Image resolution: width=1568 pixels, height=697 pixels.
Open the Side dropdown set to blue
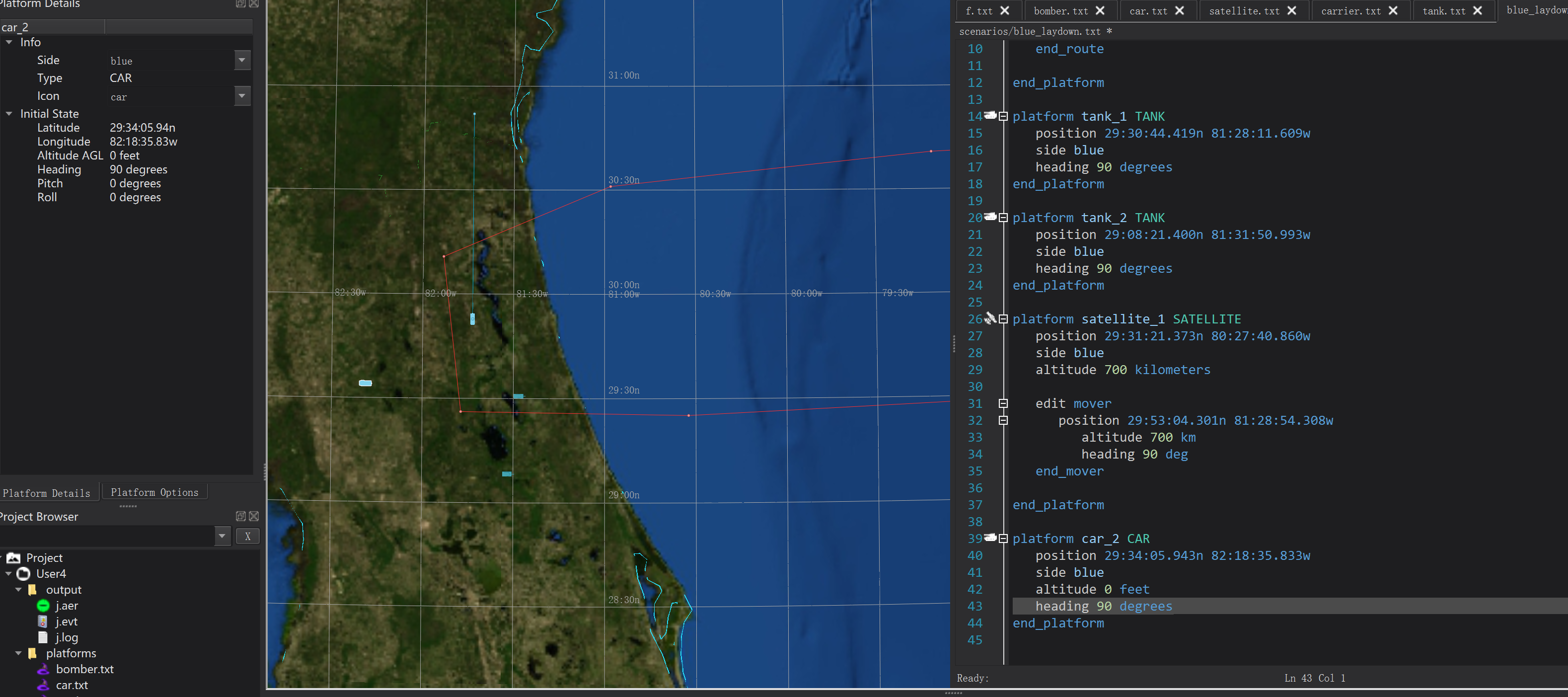242,60
